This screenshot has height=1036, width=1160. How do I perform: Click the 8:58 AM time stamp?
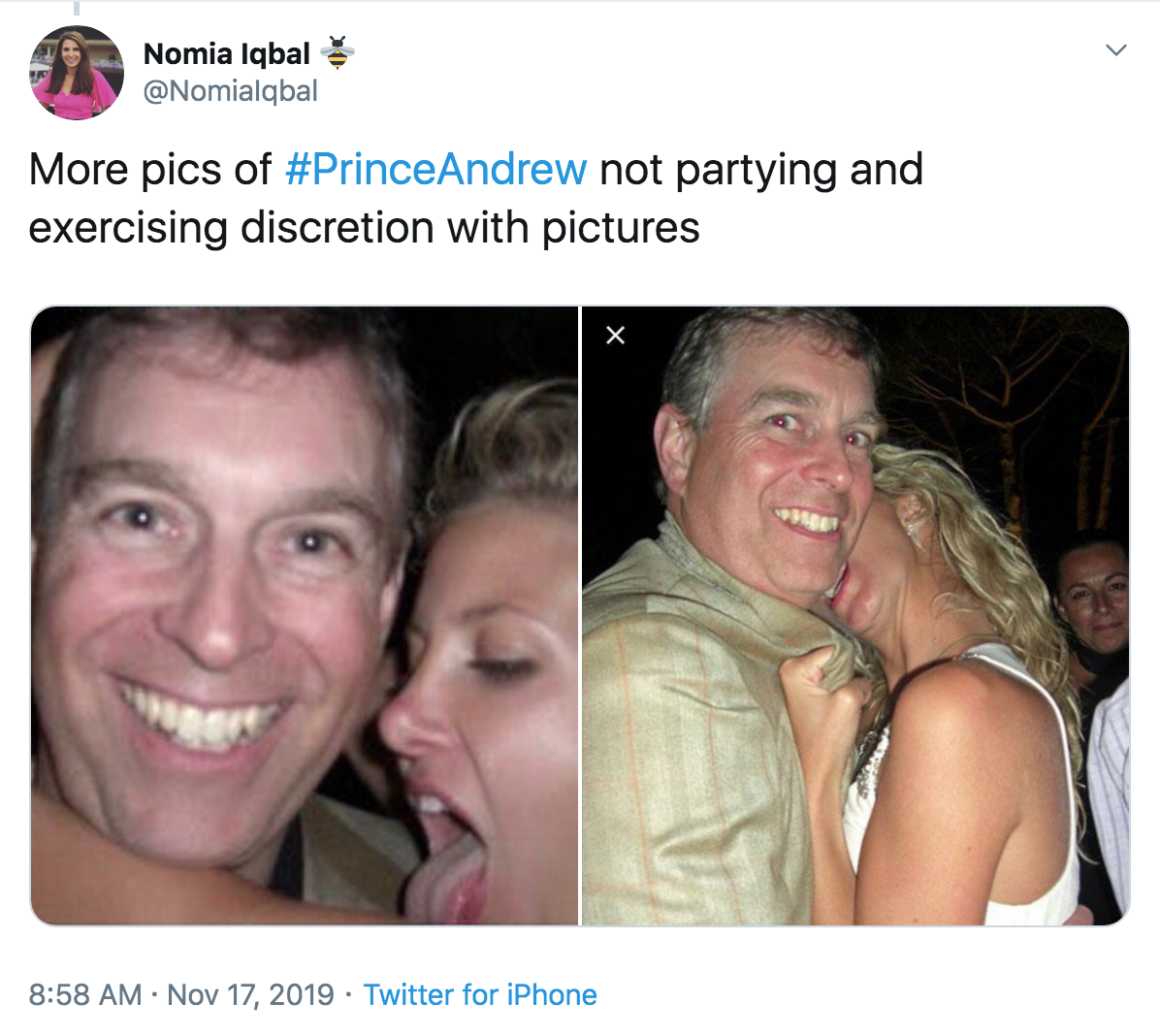85,995
